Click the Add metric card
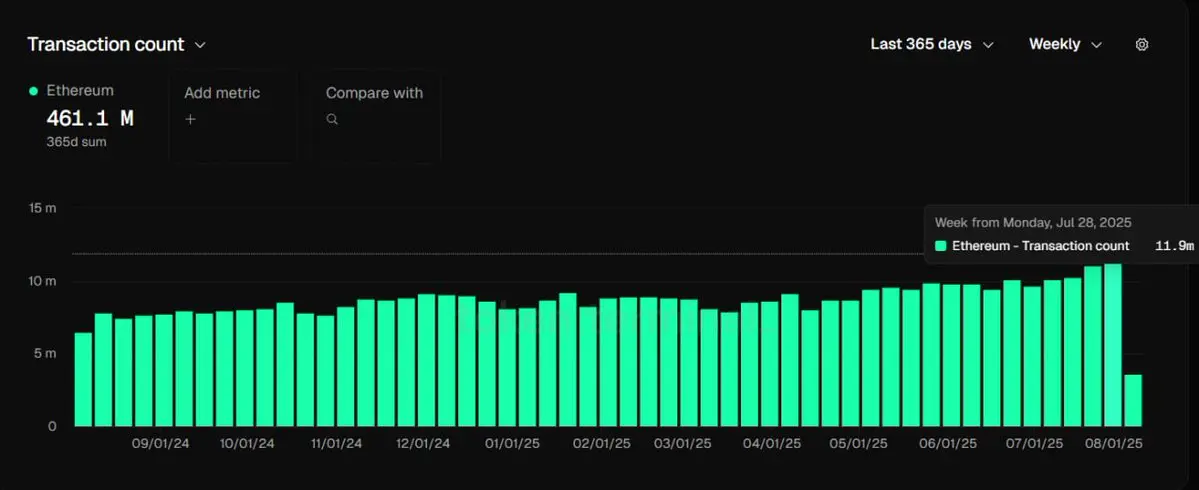1199x490 pixels. point(233,115)
